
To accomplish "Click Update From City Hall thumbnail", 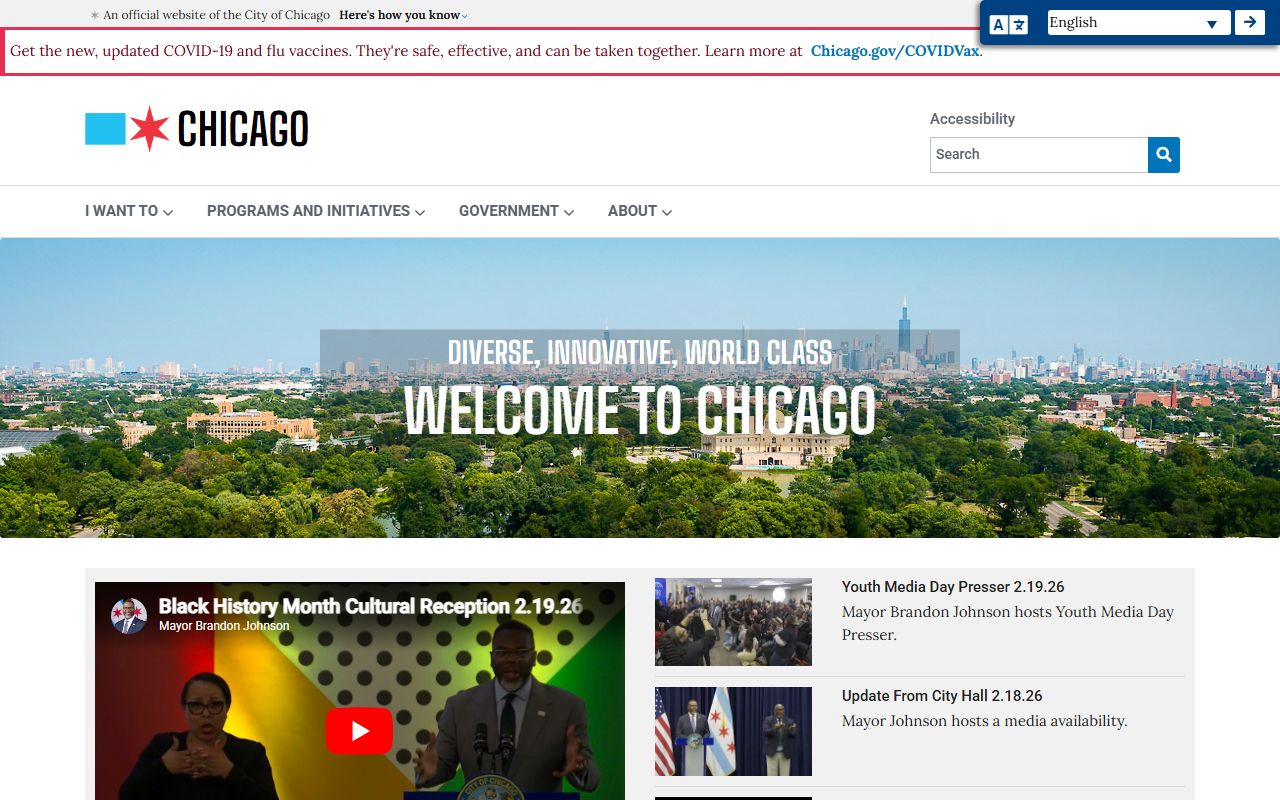I will pos(733,731).
